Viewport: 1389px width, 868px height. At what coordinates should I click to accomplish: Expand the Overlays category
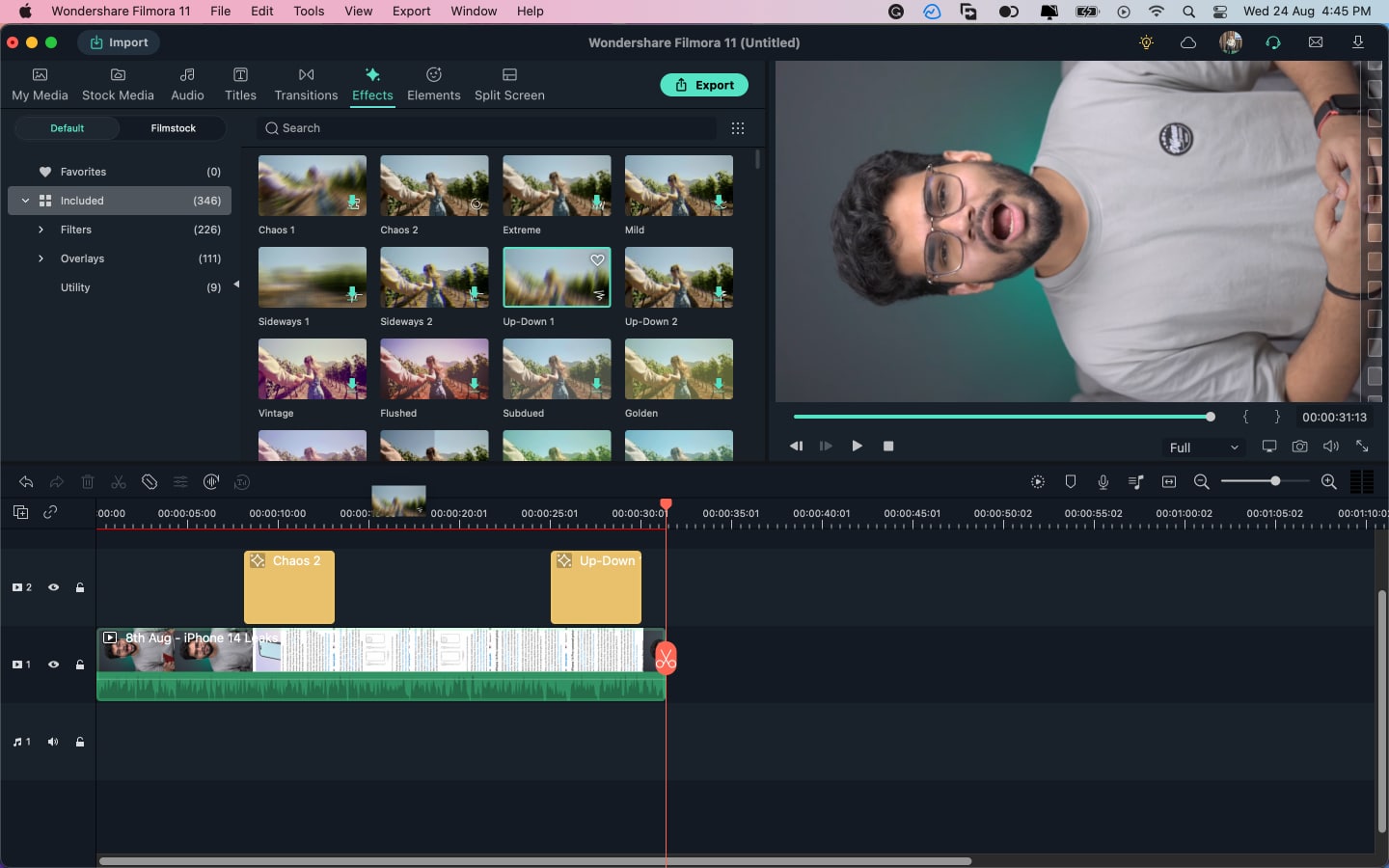pos(41,258)
